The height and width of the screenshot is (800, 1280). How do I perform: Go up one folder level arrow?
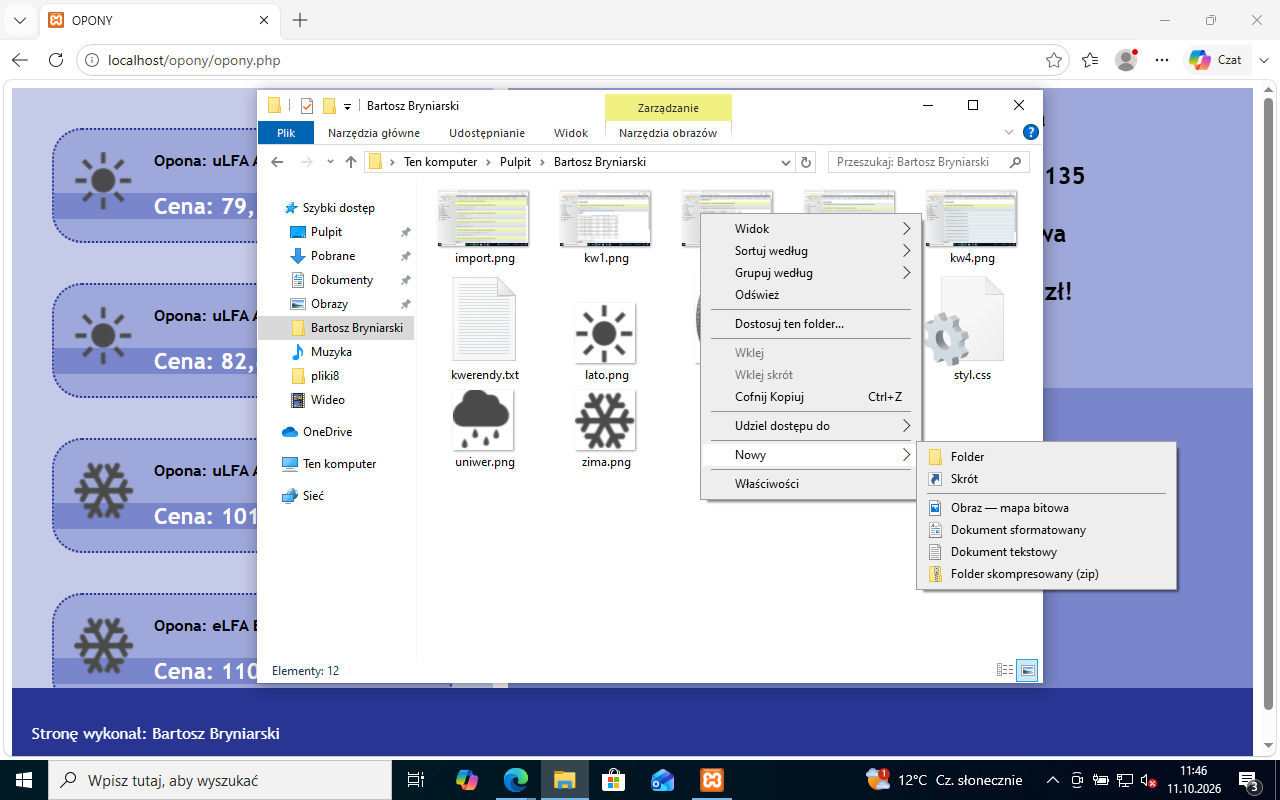click(351, 162)
